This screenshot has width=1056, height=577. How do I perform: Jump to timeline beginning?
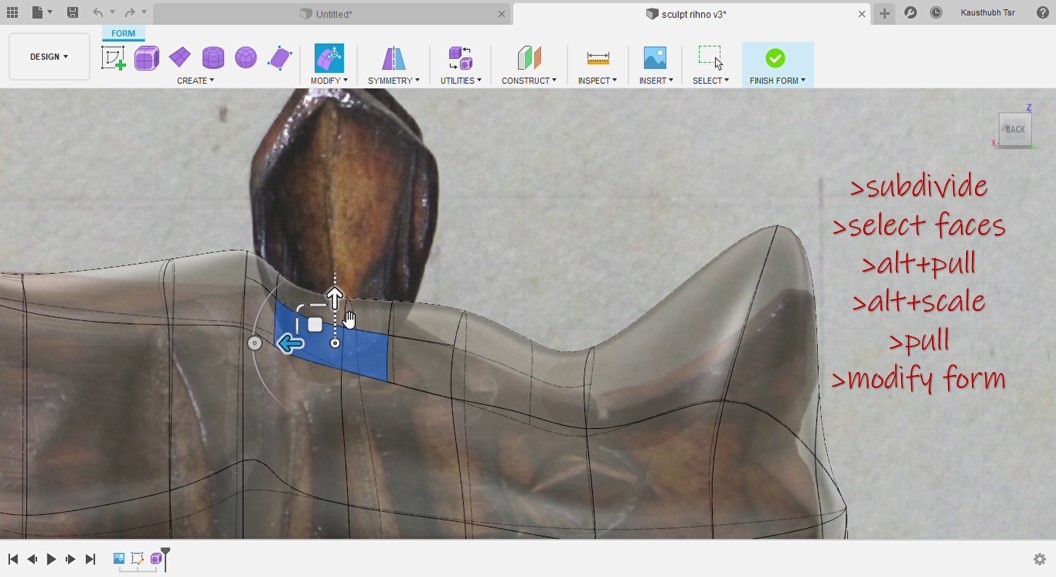click(13, 559)
